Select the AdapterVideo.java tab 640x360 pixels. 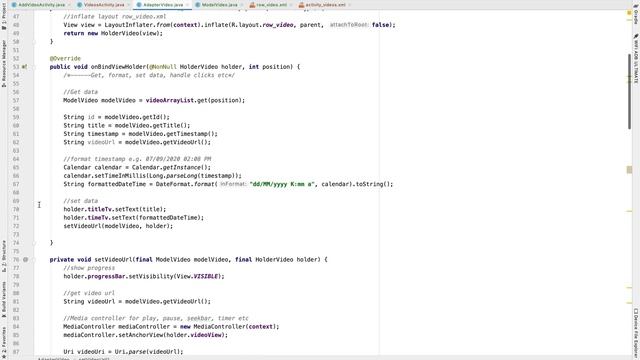click(x=162, y=5)
